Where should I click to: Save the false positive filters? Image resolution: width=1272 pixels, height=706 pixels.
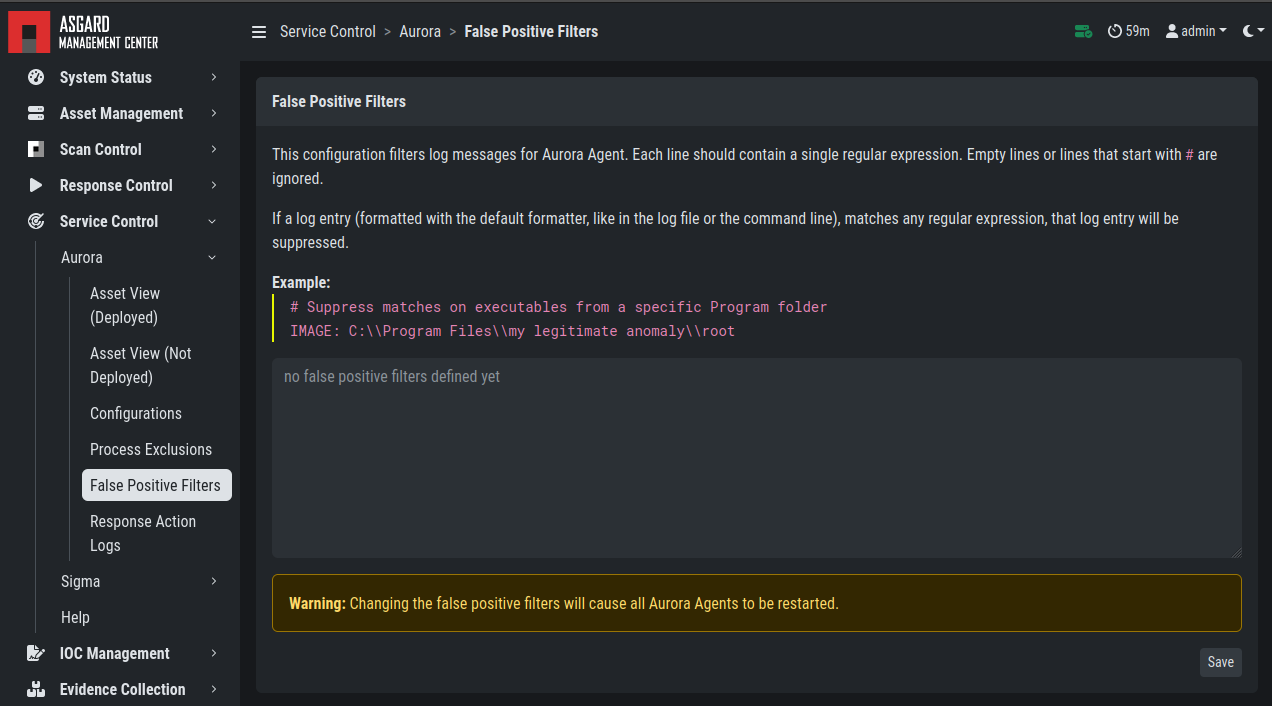(x=1220, y=662)
